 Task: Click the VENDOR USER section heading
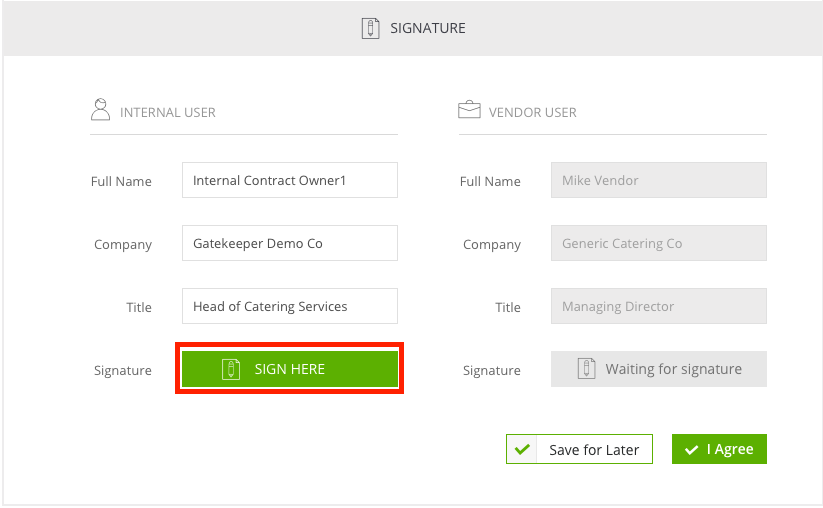coord(533,112)
